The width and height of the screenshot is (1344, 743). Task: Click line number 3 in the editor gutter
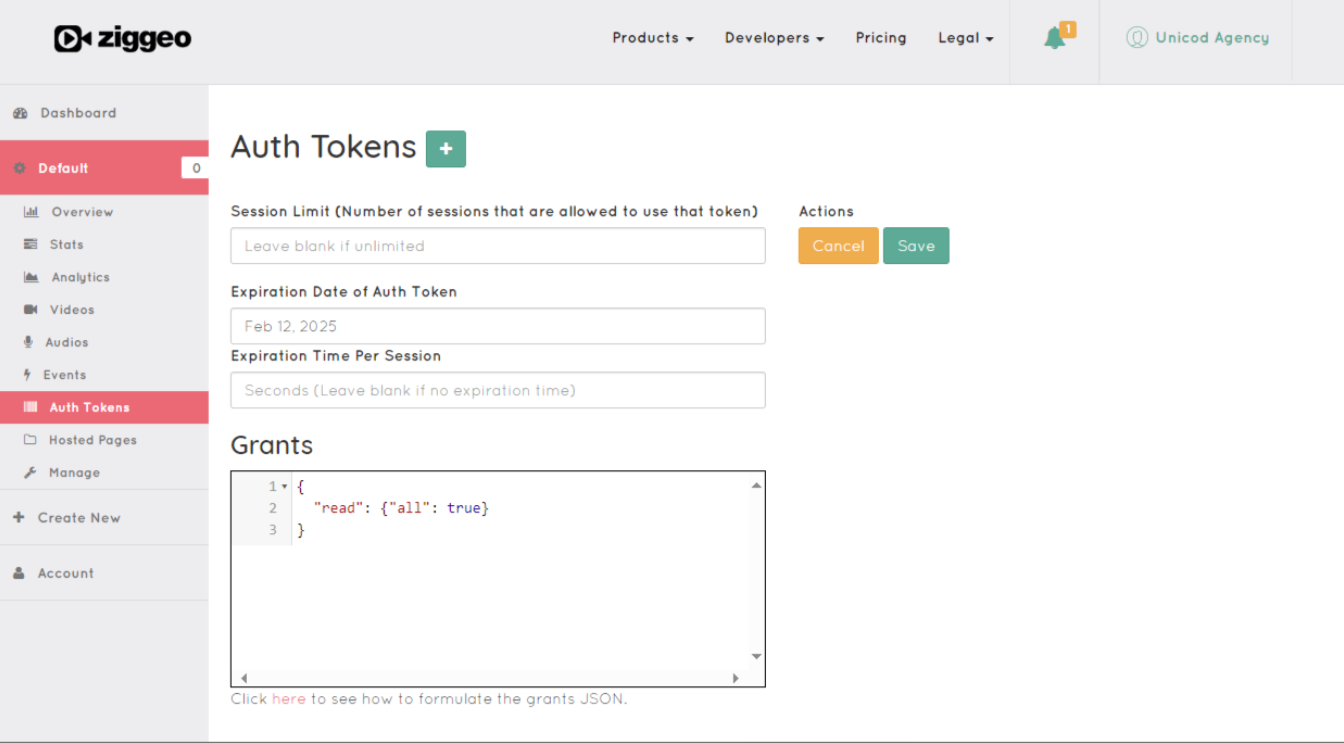point(273,530)
